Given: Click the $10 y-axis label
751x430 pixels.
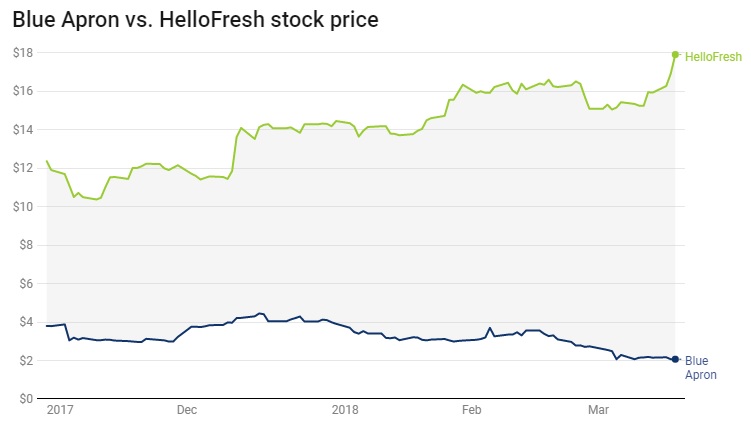Looking at the screenshot, I should tap(24, 206).
